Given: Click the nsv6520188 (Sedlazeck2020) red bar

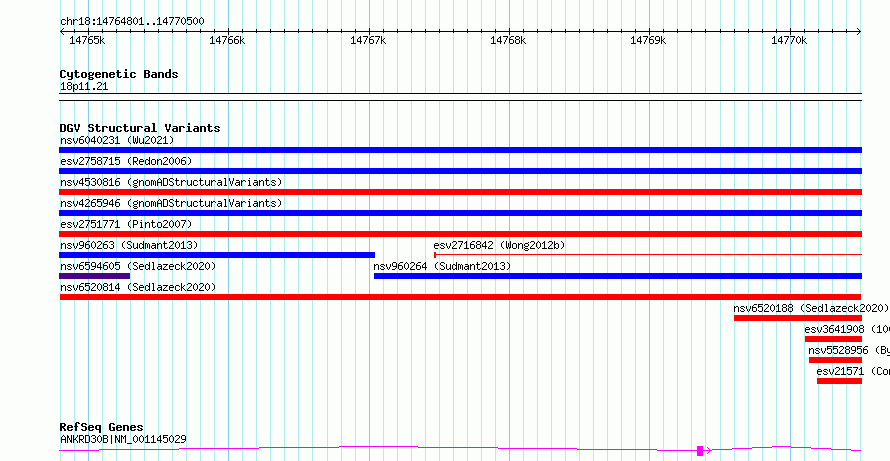Looking at the screenshot, I should coord(797,318).
